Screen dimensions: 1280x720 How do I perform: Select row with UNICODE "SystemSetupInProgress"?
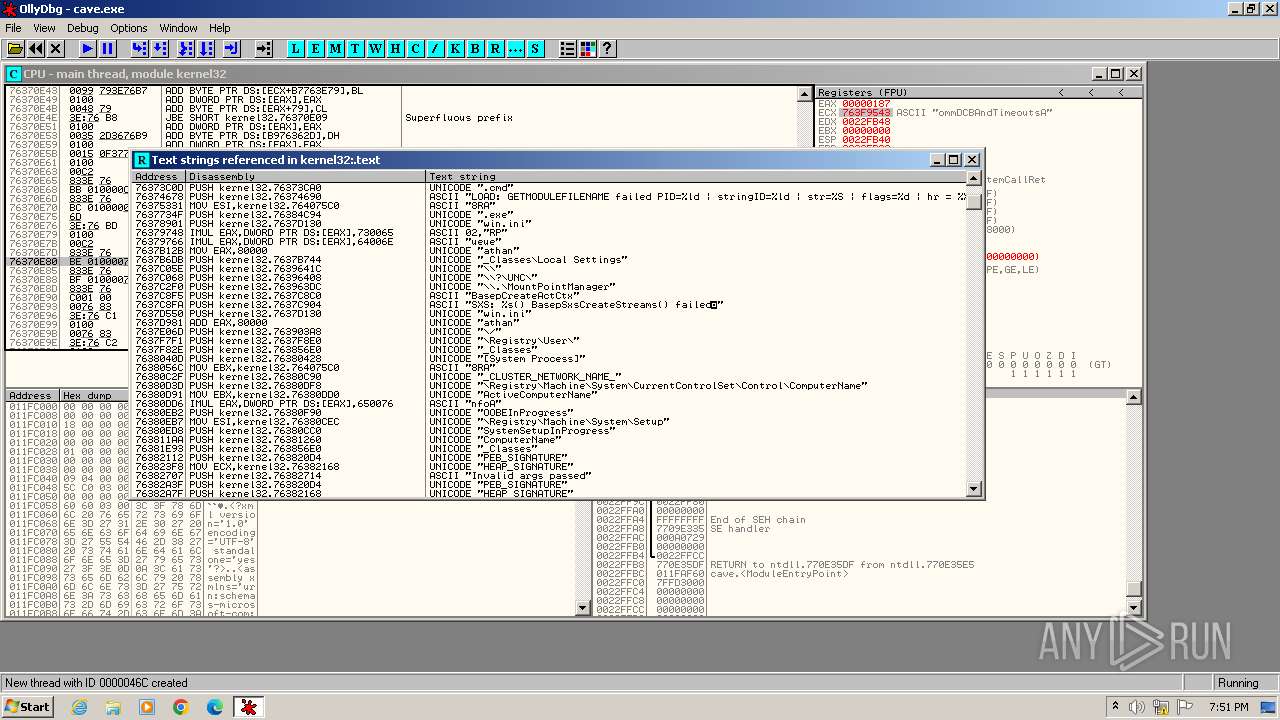[x=550, y=431]
